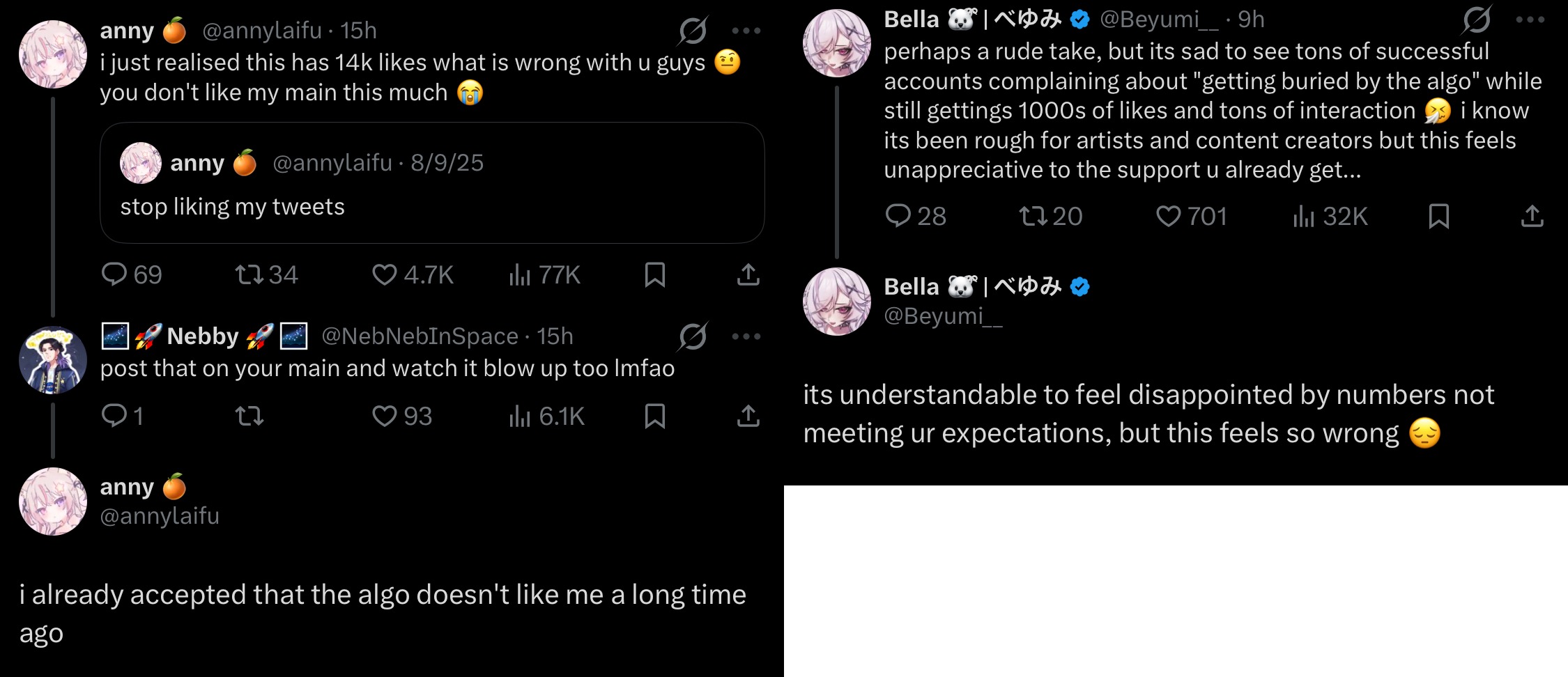Open more options on anny's top tweet
1568x677 pixels.
click(x=746, y=31)
